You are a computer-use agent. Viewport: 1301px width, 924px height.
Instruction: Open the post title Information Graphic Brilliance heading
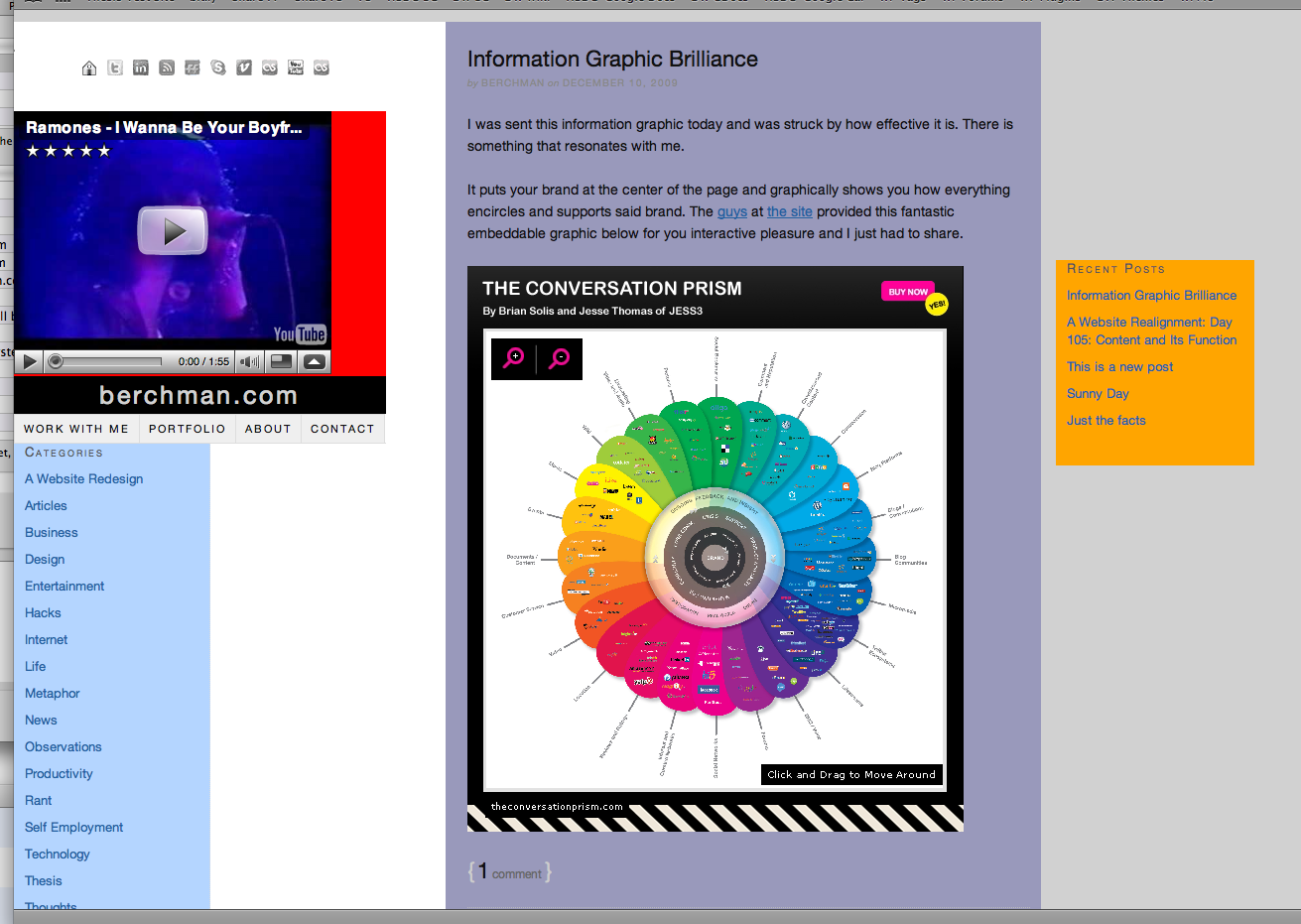(612, 60)
